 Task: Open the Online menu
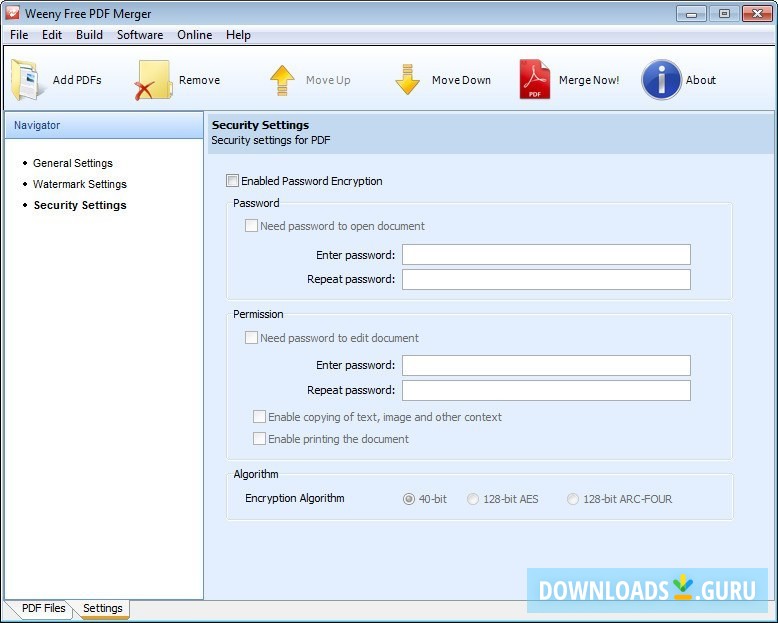point(194,35)
